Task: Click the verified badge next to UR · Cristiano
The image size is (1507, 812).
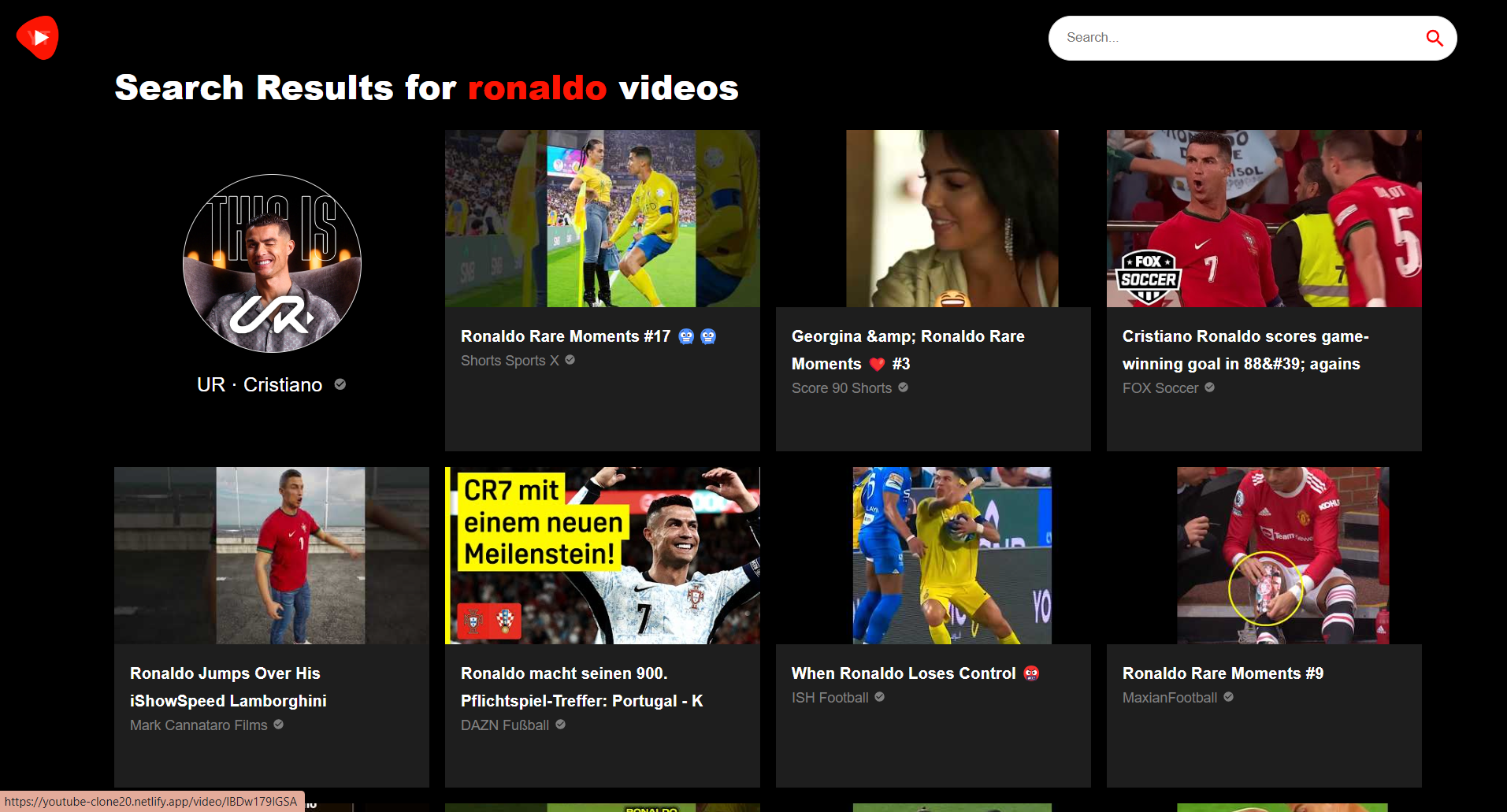Action: [340, 384]
